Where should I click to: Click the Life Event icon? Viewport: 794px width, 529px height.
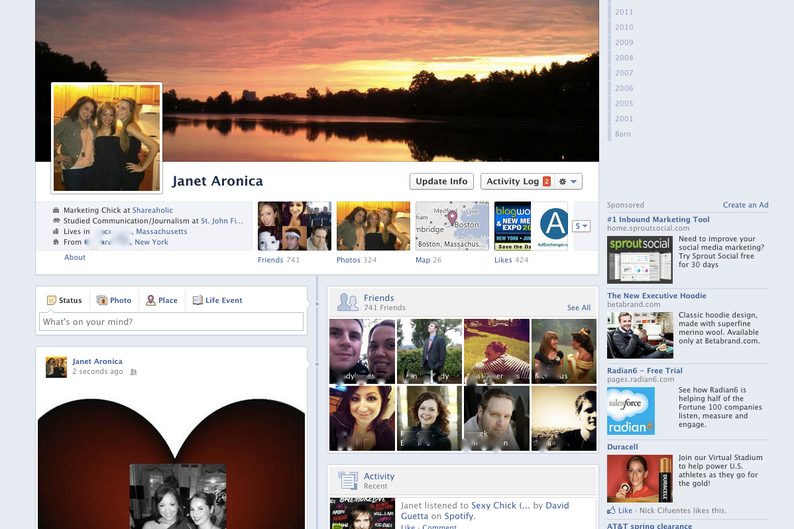tap(197, 300)
